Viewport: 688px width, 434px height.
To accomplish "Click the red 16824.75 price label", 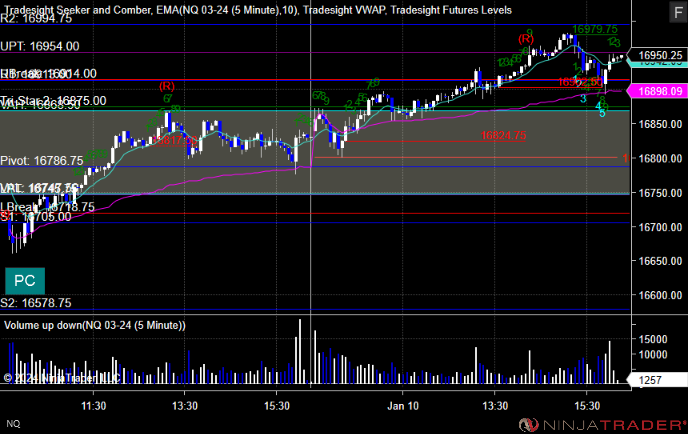I will coord(503,135).
